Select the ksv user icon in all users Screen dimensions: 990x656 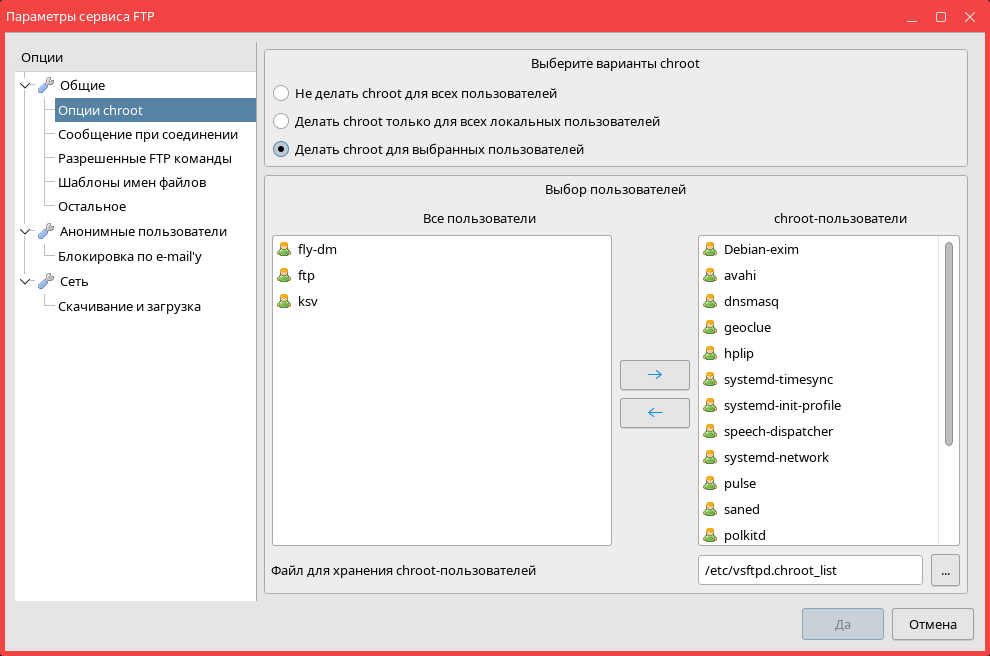(284, 301)
